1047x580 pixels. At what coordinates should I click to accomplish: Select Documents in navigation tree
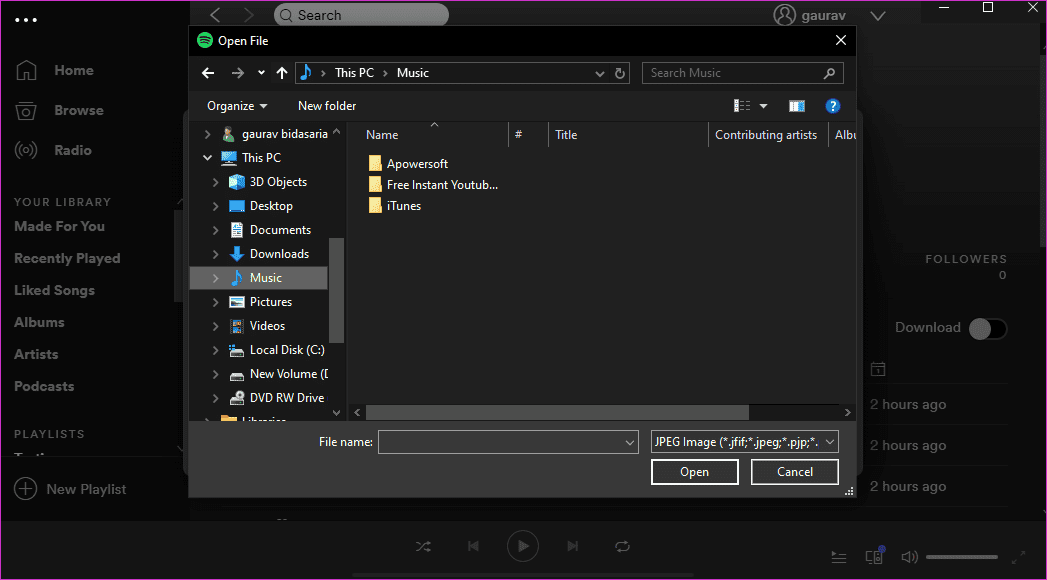pos(270,230)
